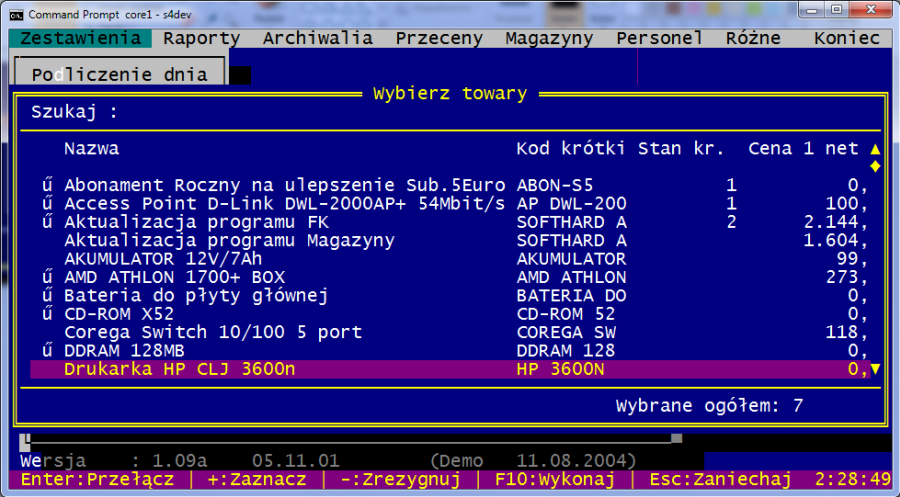Click short code HP 3600N
The image size is (900, 497).
(560, 368)
